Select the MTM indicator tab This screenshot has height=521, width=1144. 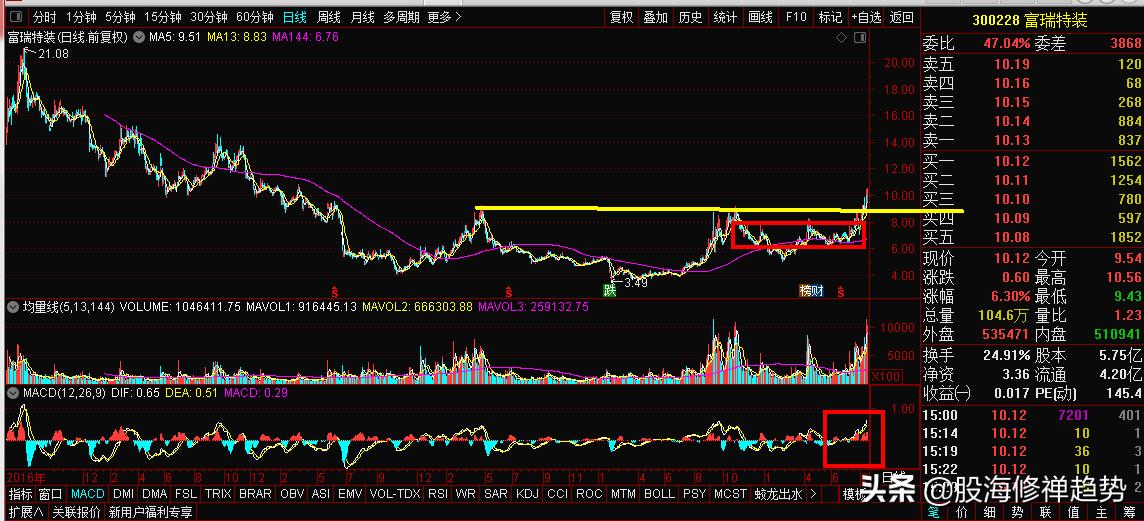(623, 494)
